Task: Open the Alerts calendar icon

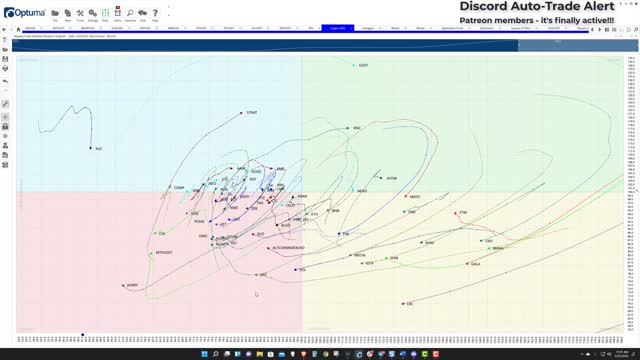Action: pyautogui.click(x=118, y=12)
